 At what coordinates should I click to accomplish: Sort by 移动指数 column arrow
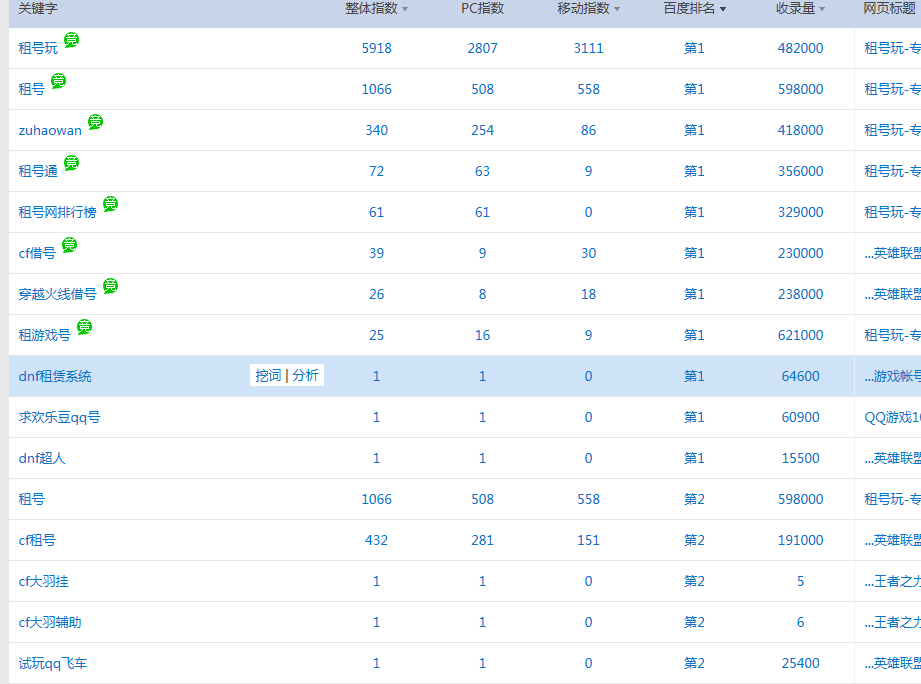pyautogui.click(x=617, y=9)
